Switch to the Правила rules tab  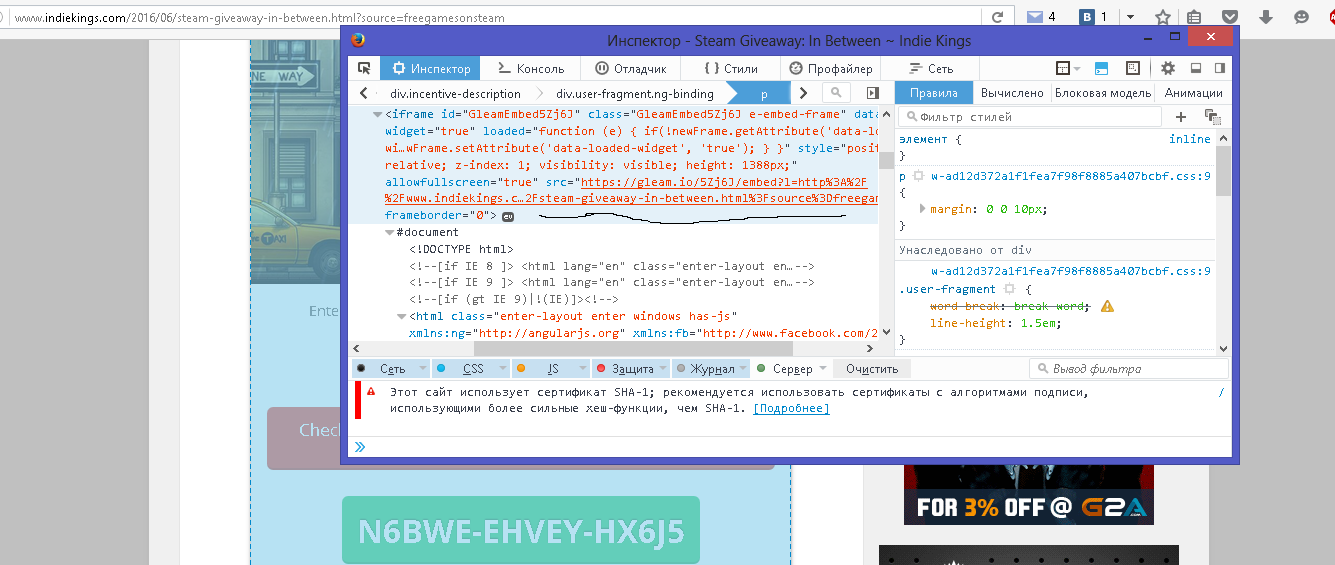(933, 93)
